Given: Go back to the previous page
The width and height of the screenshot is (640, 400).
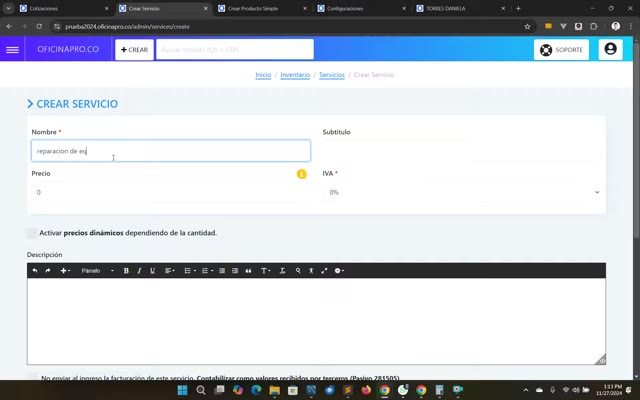Looking at the screenshot, I should click(9, 27).
